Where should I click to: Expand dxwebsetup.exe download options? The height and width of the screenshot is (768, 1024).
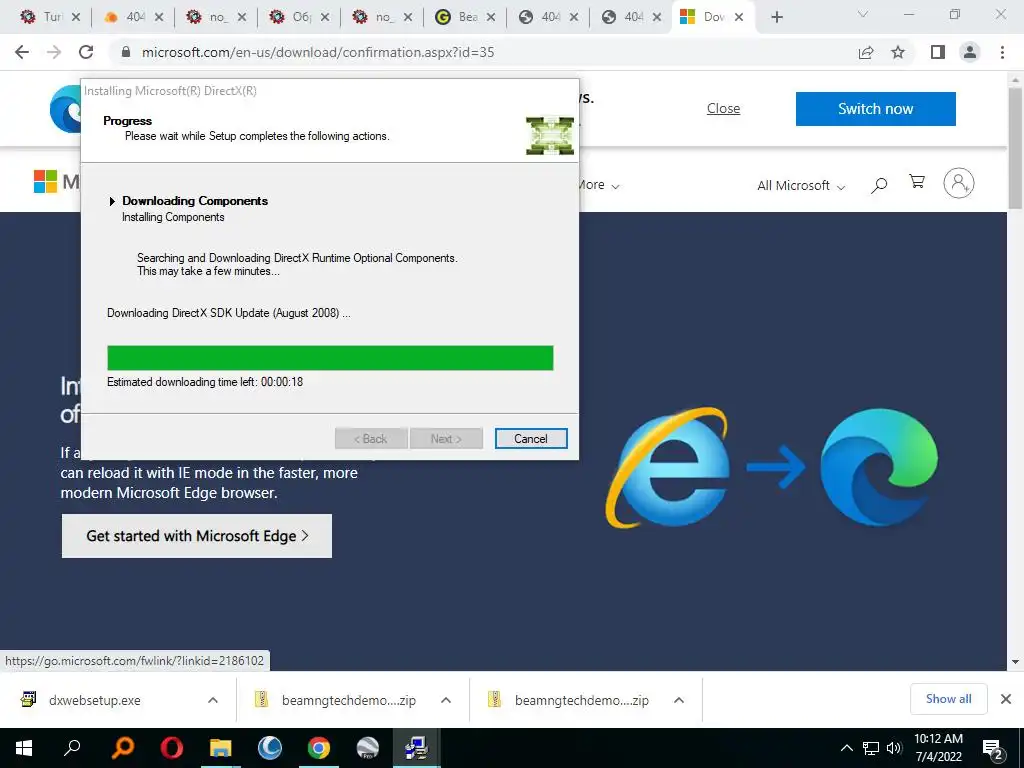click(x=212, y=700)
